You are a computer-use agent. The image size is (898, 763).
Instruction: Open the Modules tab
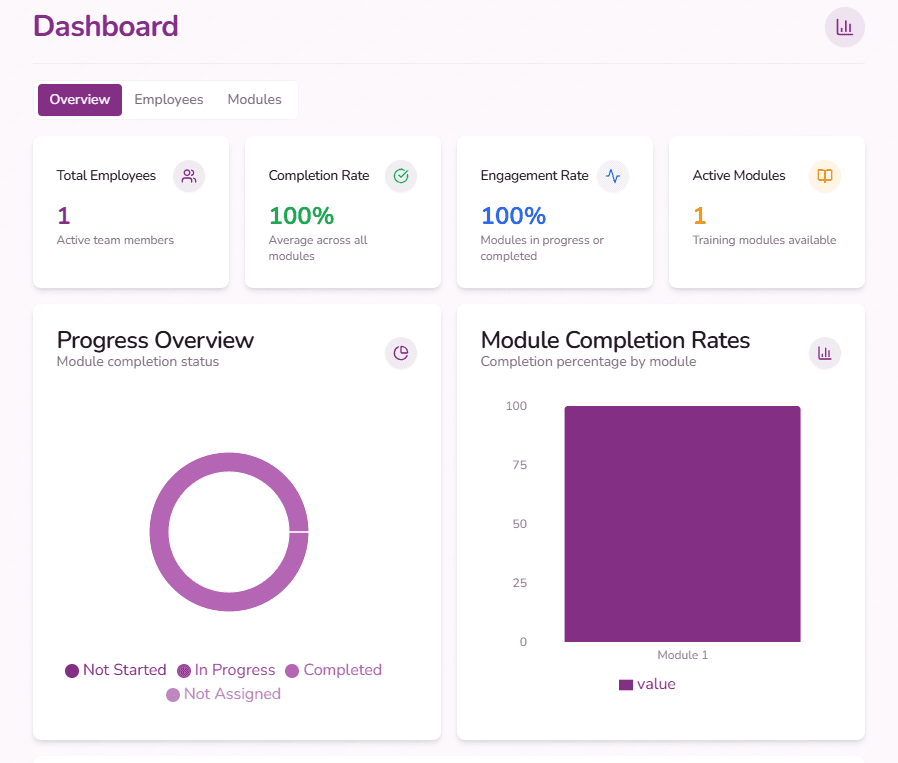click(254, 99)
